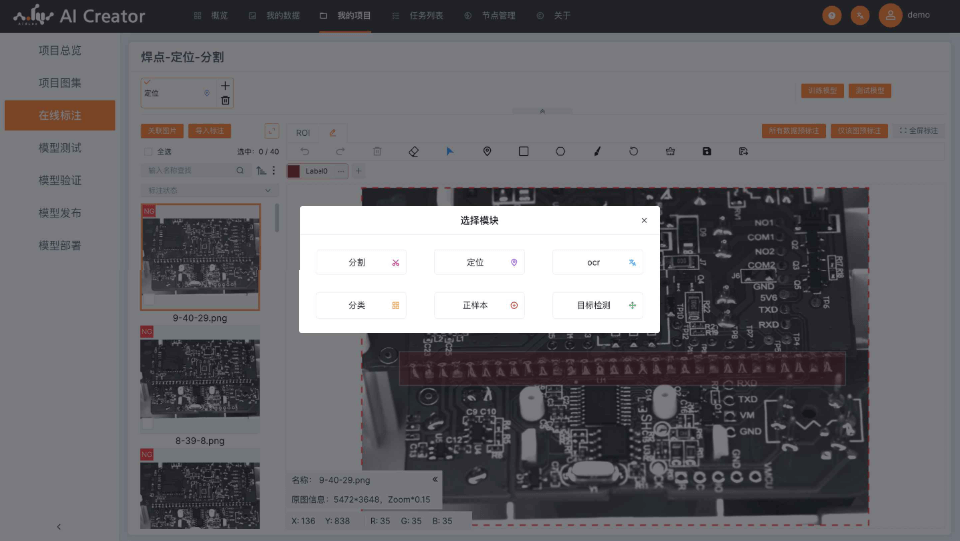Collapse the left sidebar with bottom chevron
Viewport: 960px width, 541px height.
pos(58,526)
